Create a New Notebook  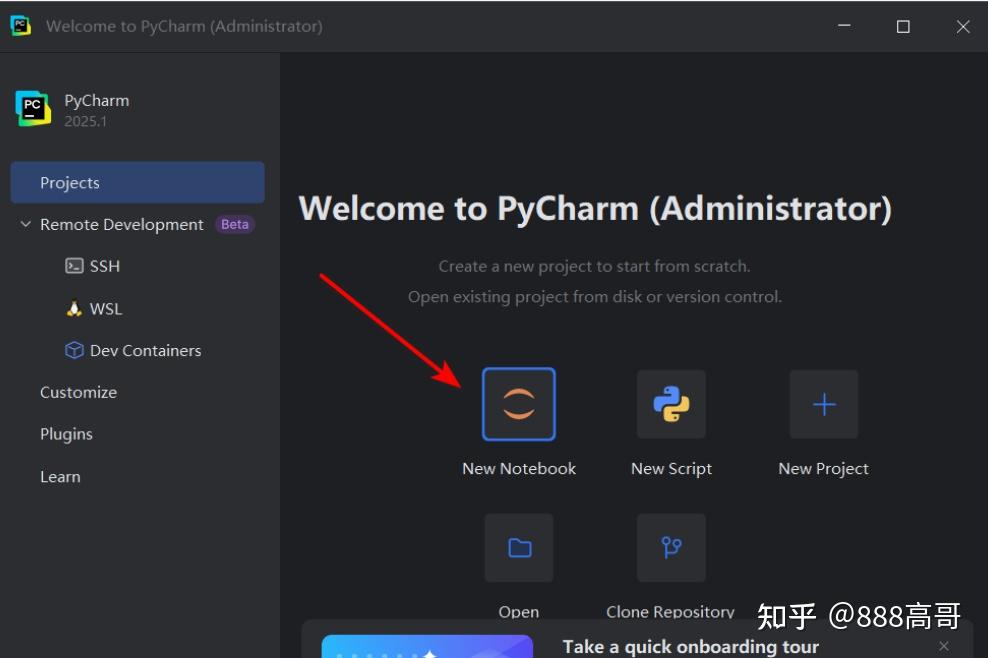click(x=518, y=404)
